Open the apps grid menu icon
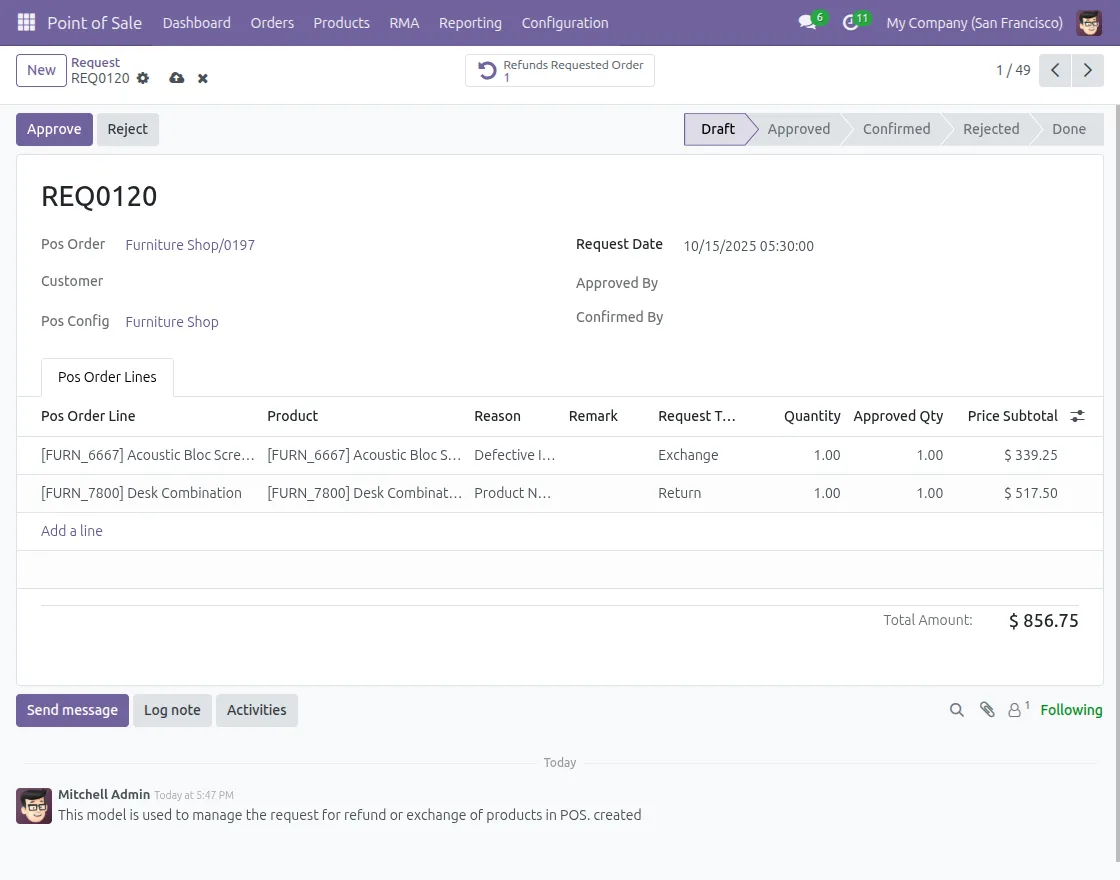The width and height of the screenshot is (1120, 880). pos(26,22)
